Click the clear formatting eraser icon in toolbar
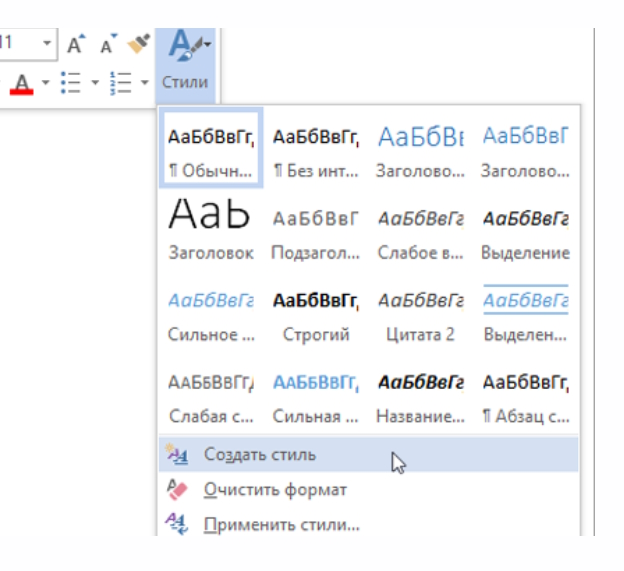 tap(139, 43)
